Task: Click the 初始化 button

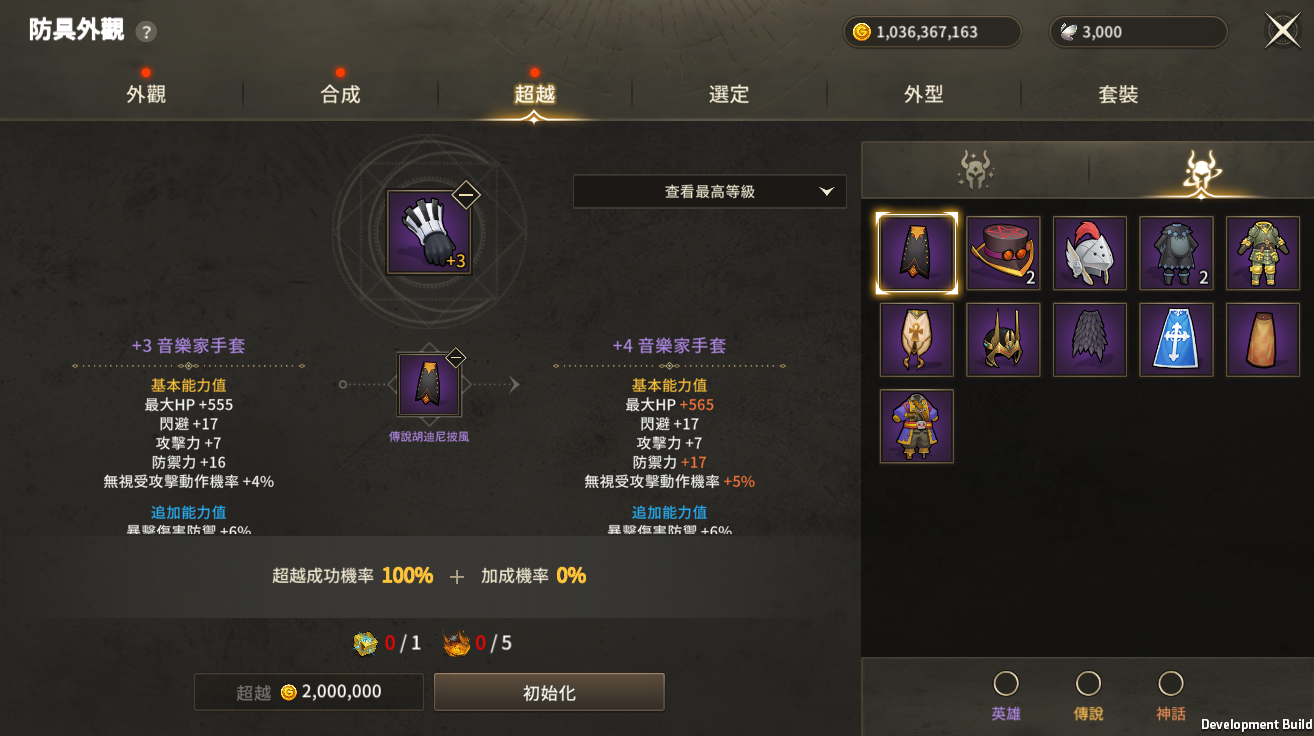Action: click(x=549, y=692)
